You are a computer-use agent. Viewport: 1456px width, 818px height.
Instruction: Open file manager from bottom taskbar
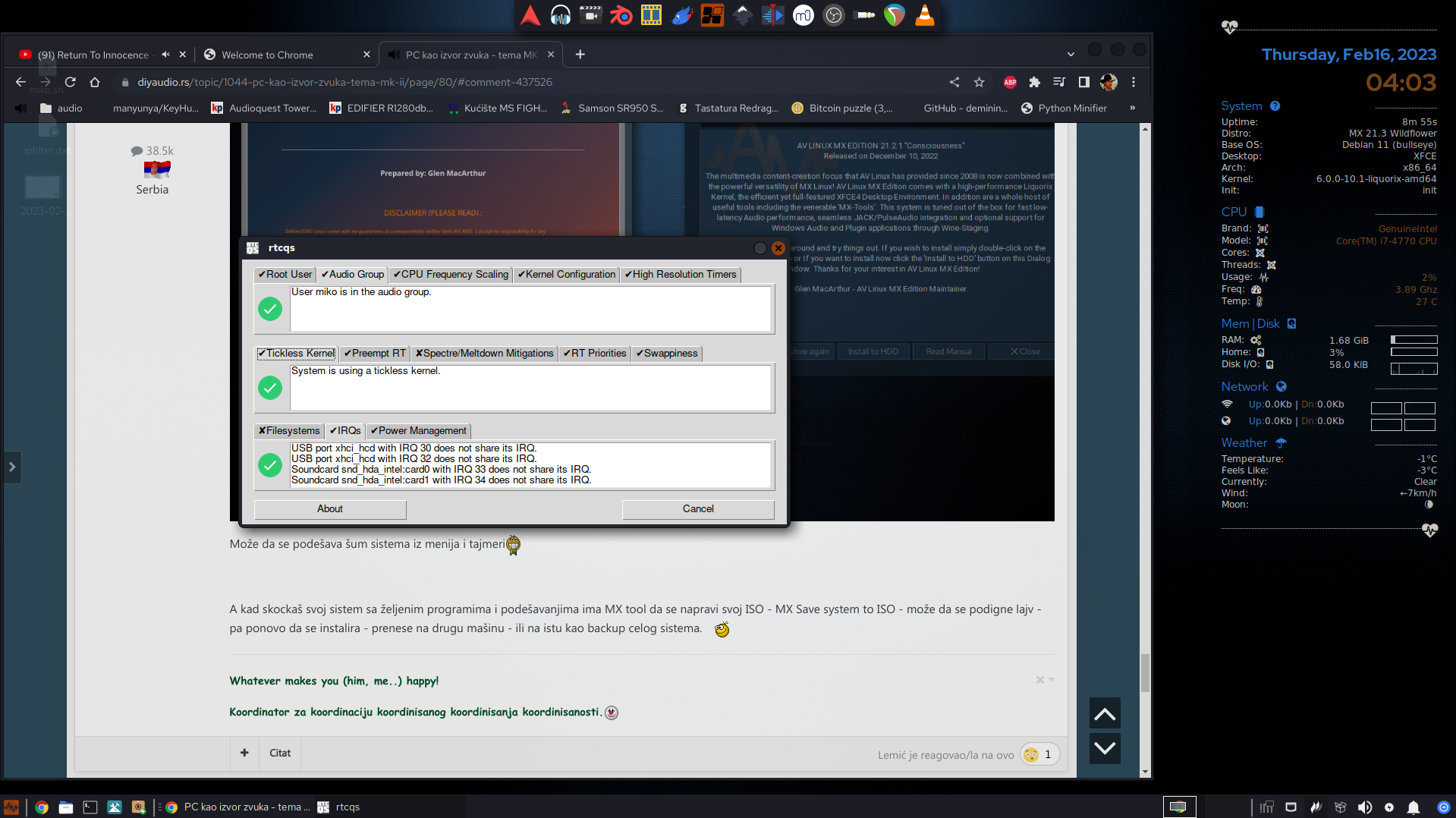(x=66, y=807)
